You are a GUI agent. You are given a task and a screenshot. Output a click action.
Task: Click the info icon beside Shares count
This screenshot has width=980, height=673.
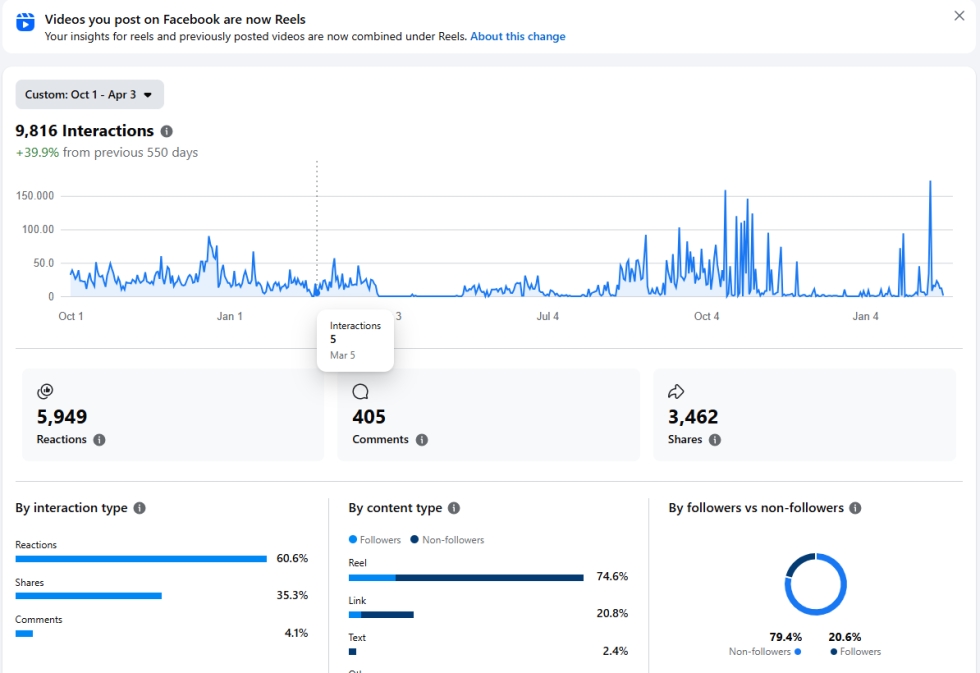(x=714, y=440)
